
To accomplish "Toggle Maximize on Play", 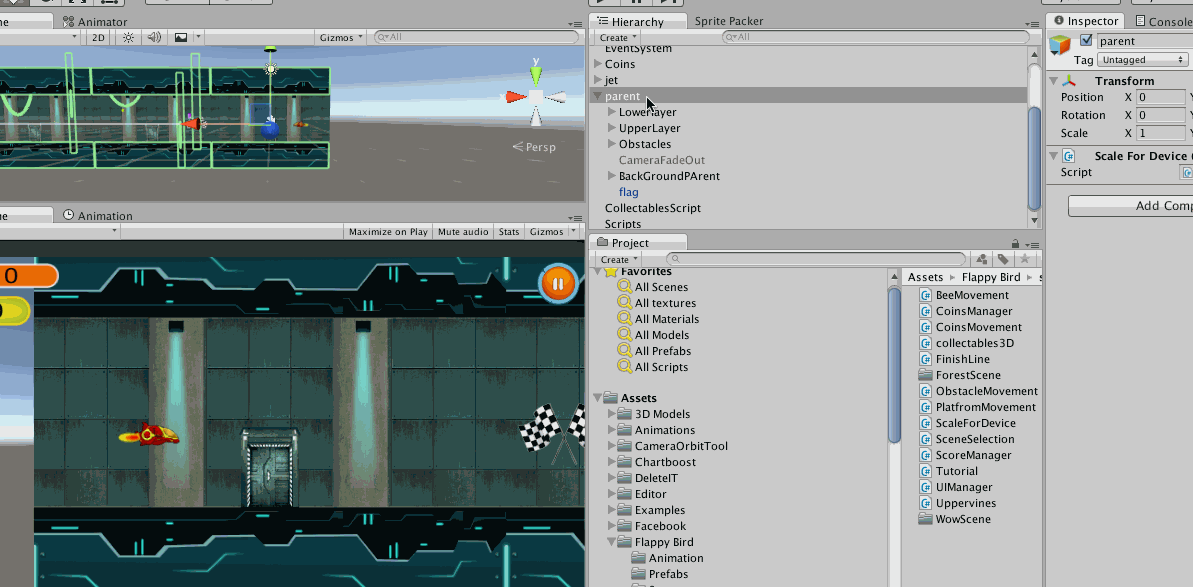I will pyautogui.click(x=388, y=232).
